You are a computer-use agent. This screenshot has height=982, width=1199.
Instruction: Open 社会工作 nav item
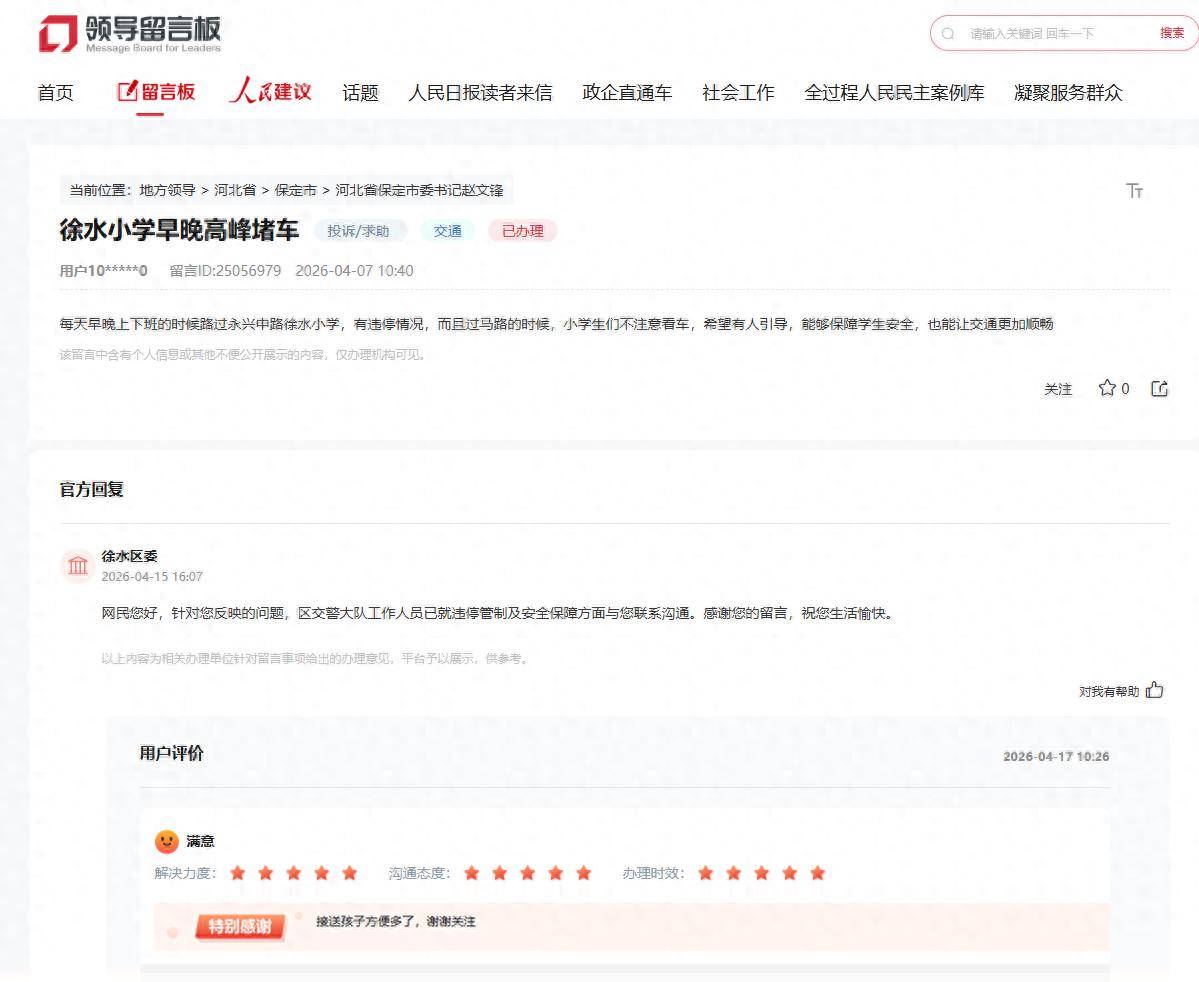coord(738,93)
